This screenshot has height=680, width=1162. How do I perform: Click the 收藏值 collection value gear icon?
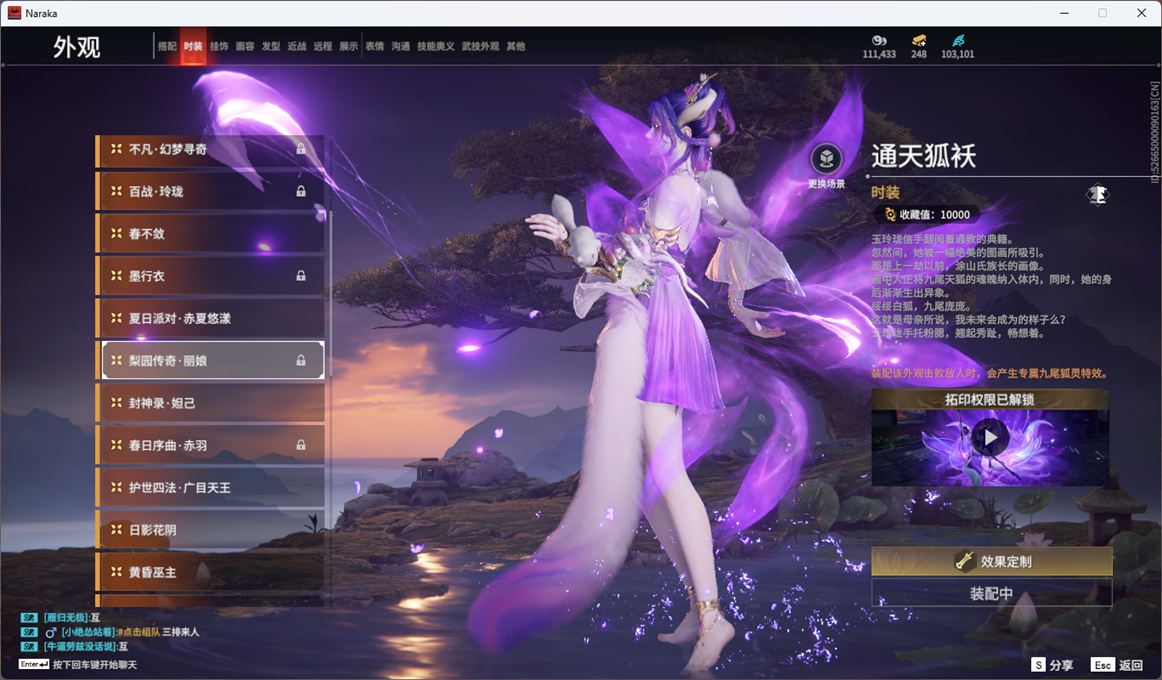(890, 214)
